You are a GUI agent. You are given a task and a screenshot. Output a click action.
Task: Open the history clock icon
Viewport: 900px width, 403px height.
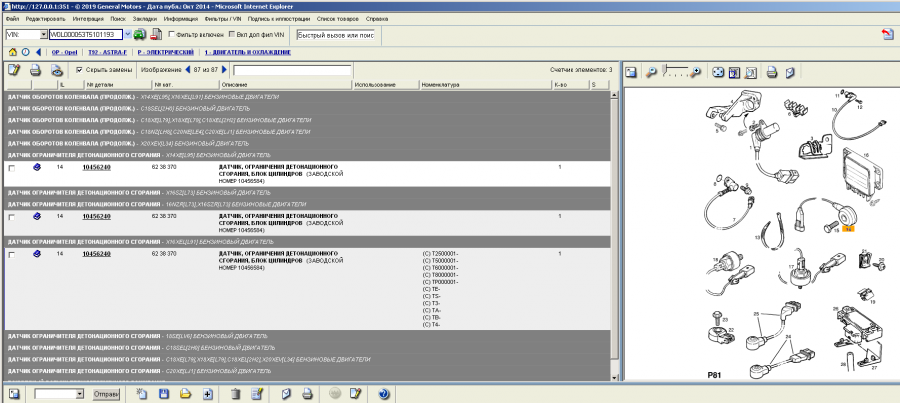coord(25,52)
